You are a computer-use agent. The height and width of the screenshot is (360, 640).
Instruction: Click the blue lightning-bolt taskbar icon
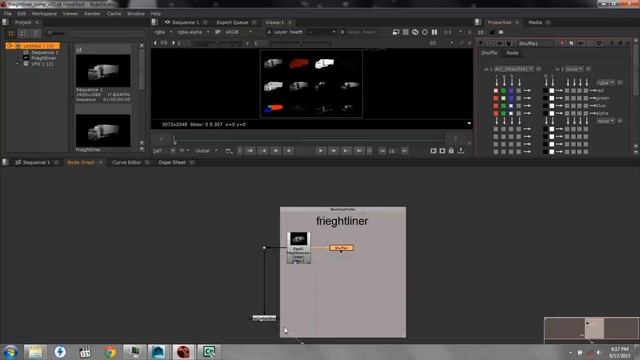click(x=60, y=352)
